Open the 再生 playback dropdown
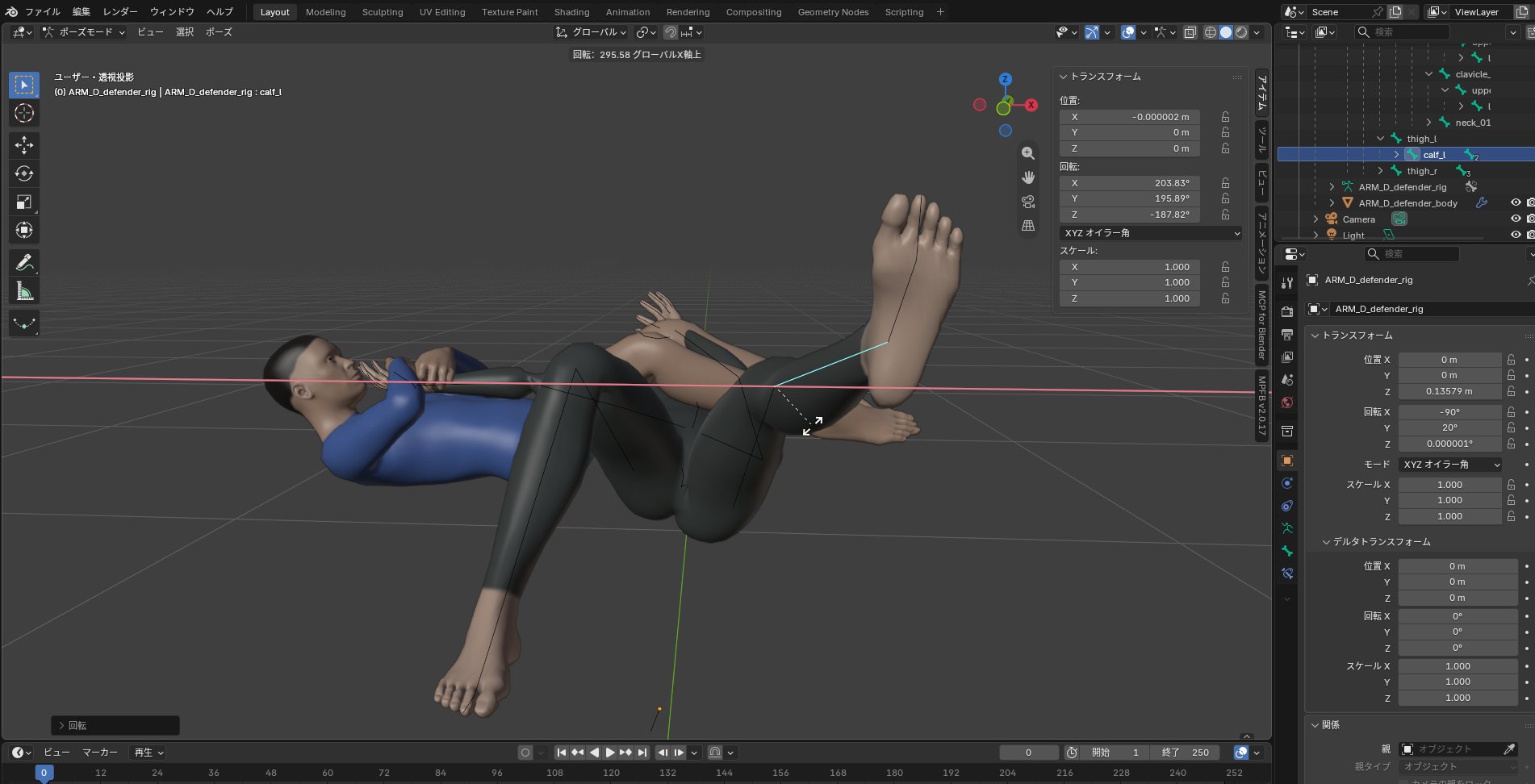 coord(148,753)
